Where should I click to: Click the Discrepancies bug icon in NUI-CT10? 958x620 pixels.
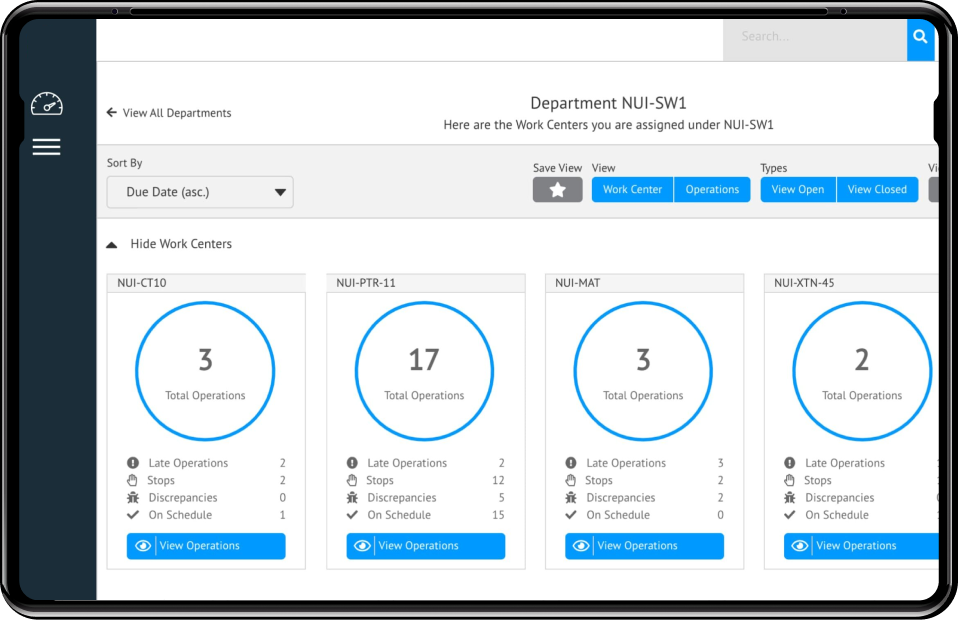coord(133,497)
